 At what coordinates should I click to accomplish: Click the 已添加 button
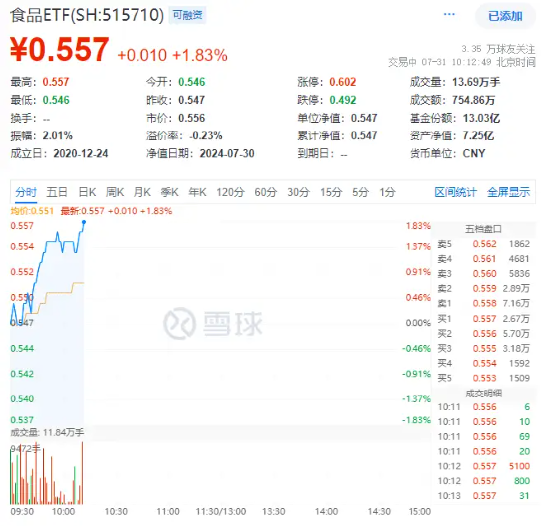[505, 16]
